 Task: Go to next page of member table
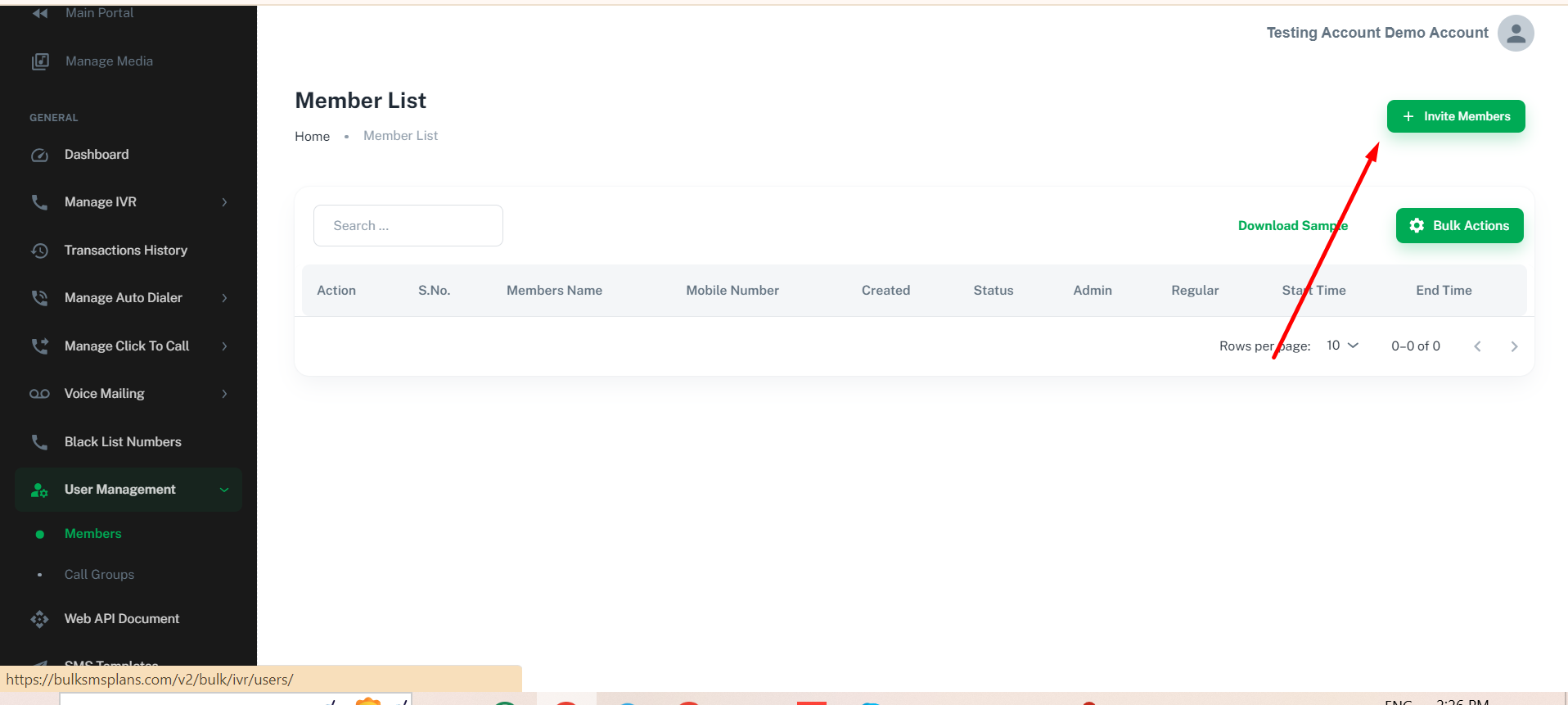click(x=1514, y=346)
